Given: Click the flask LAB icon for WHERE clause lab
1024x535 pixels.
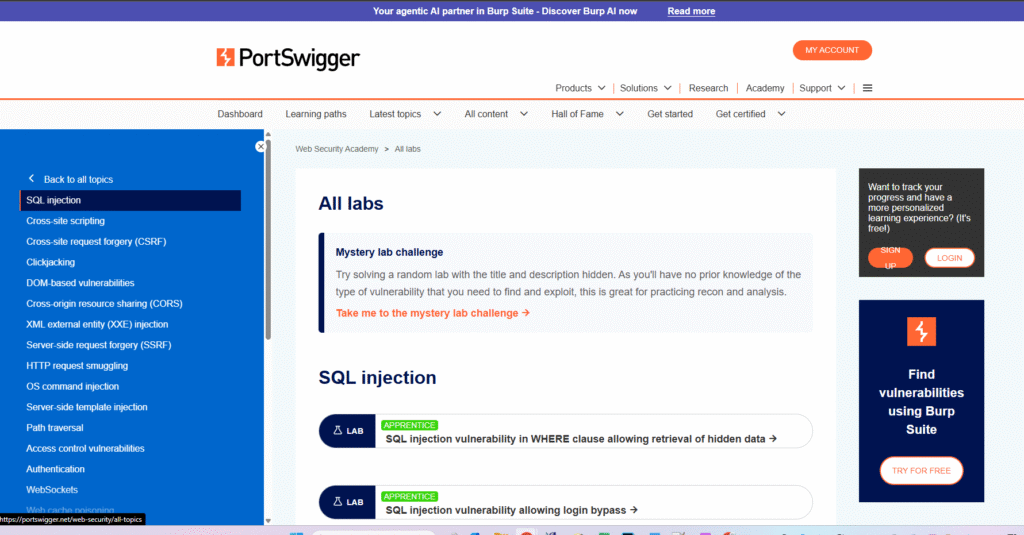Looking at the screenshot, I should pyautogui.click(x=347, y=431).
